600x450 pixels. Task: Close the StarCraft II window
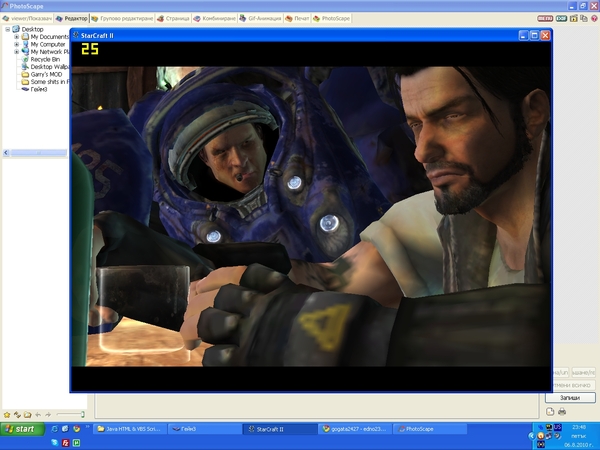[x=545, y=36]
